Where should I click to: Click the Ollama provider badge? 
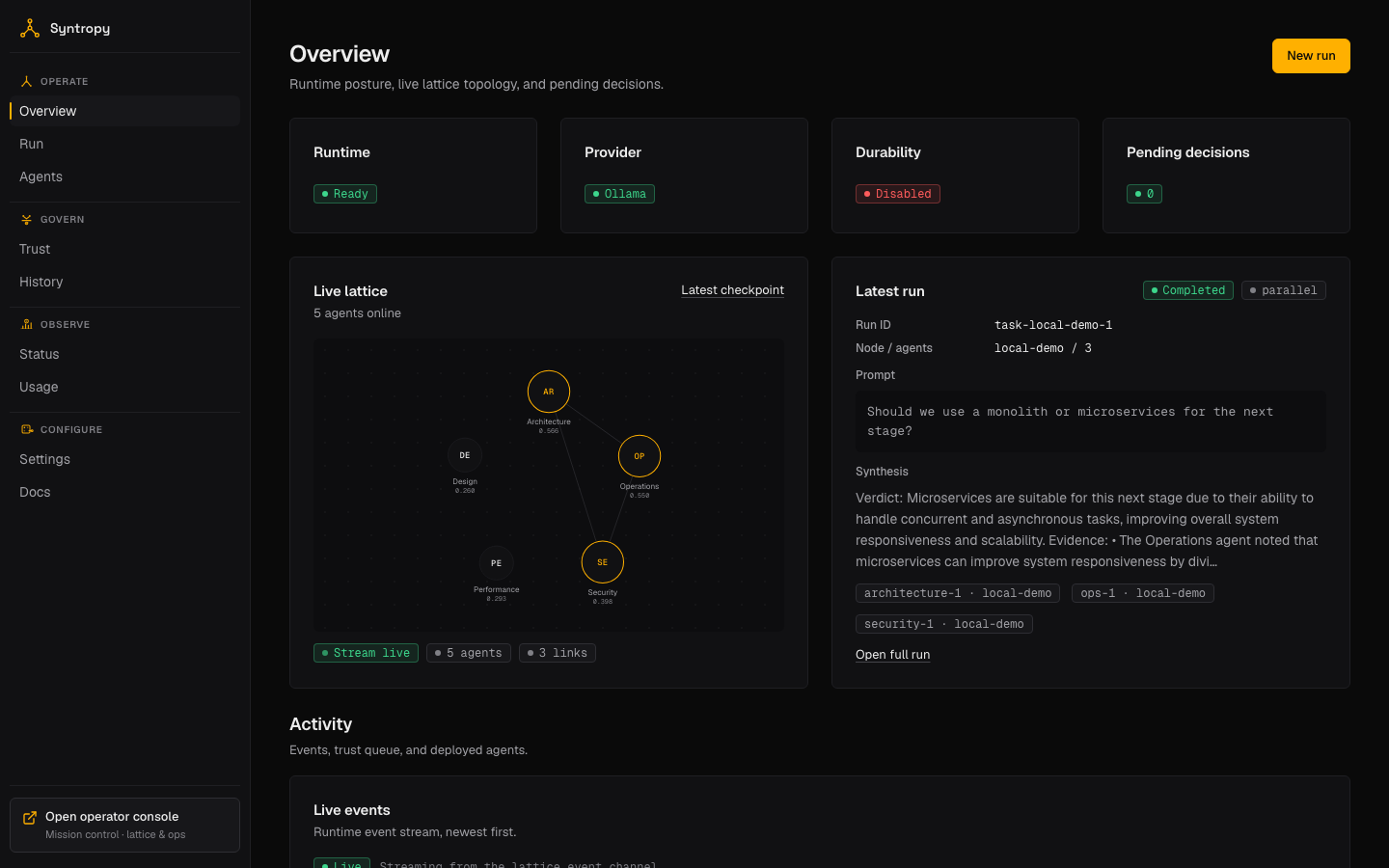click(x=619, y=194)
